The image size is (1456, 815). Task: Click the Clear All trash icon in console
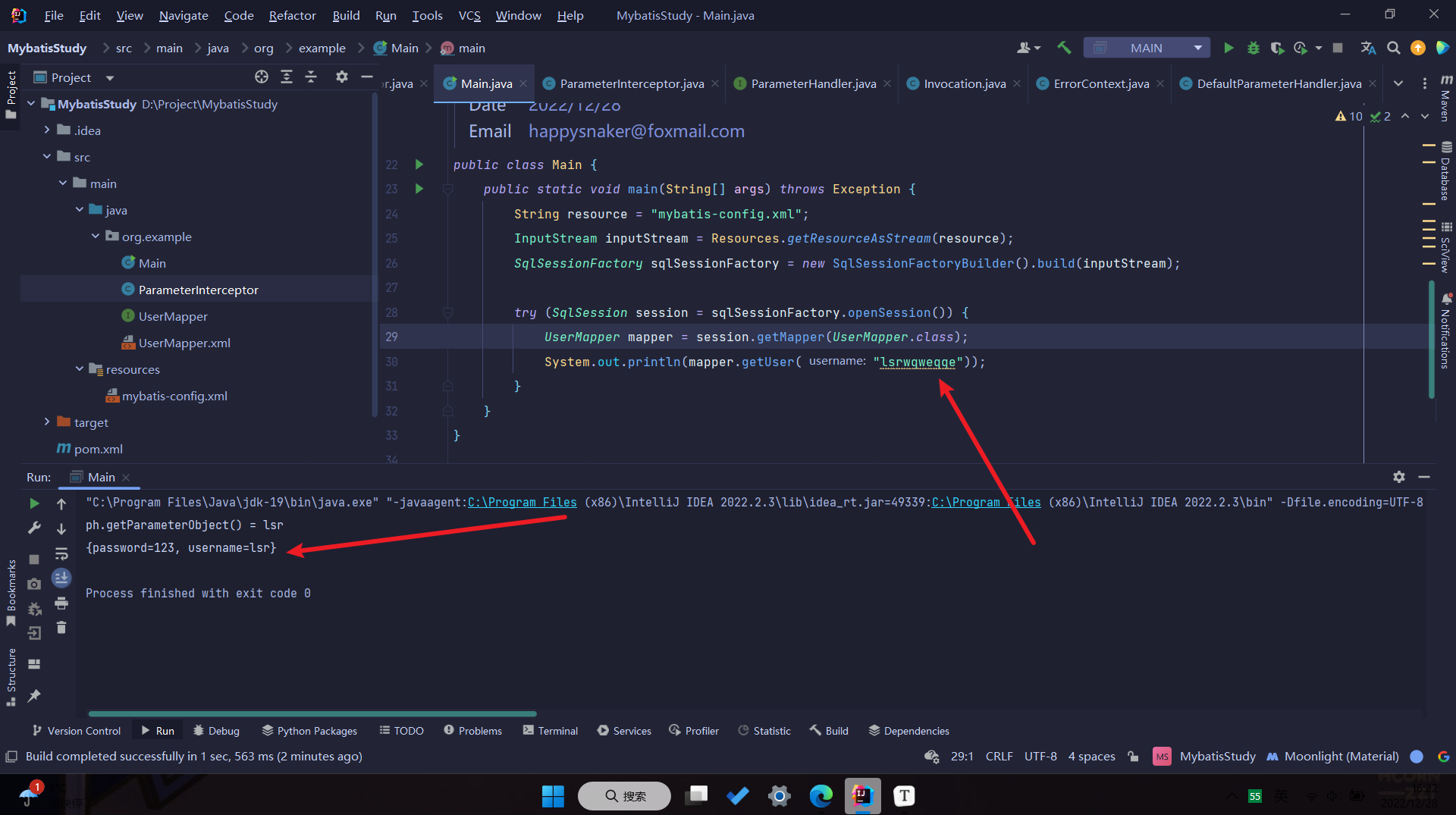(x=61, y=628)
